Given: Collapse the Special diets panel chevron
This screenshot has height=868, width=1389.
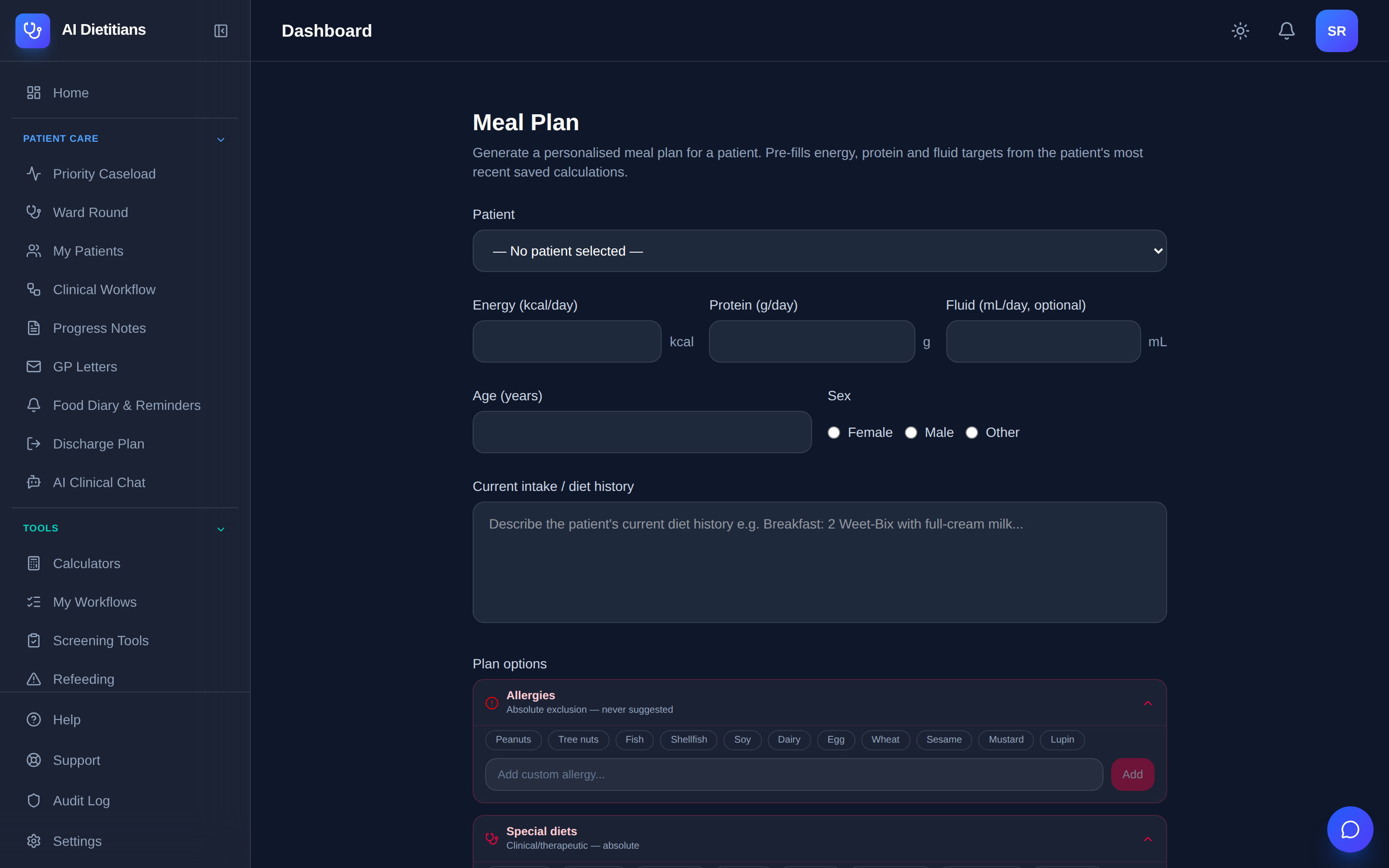Looking at the screenshot, I should [x=1147, y=839].
